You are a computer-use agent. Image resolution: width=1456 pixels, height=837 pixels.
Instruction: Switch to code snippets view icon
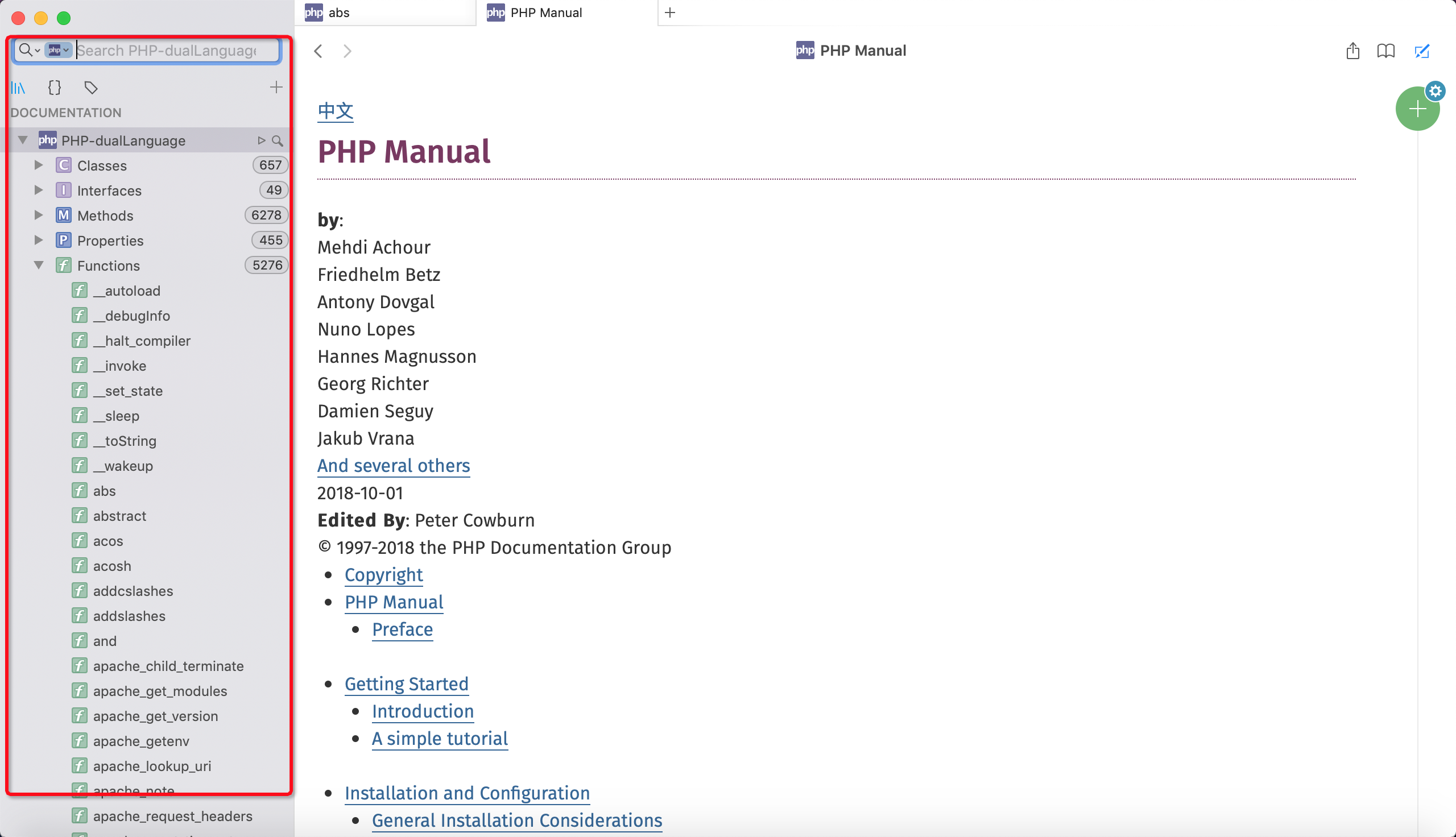55,88
